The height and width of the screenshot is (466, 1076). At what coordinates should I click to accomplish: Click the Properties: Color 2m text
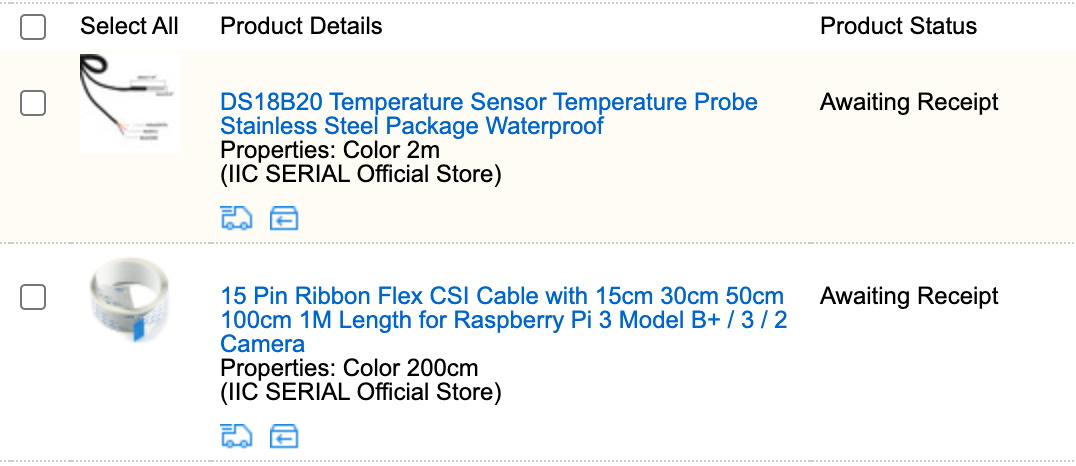pyautogui.click(x=329, y=150)
